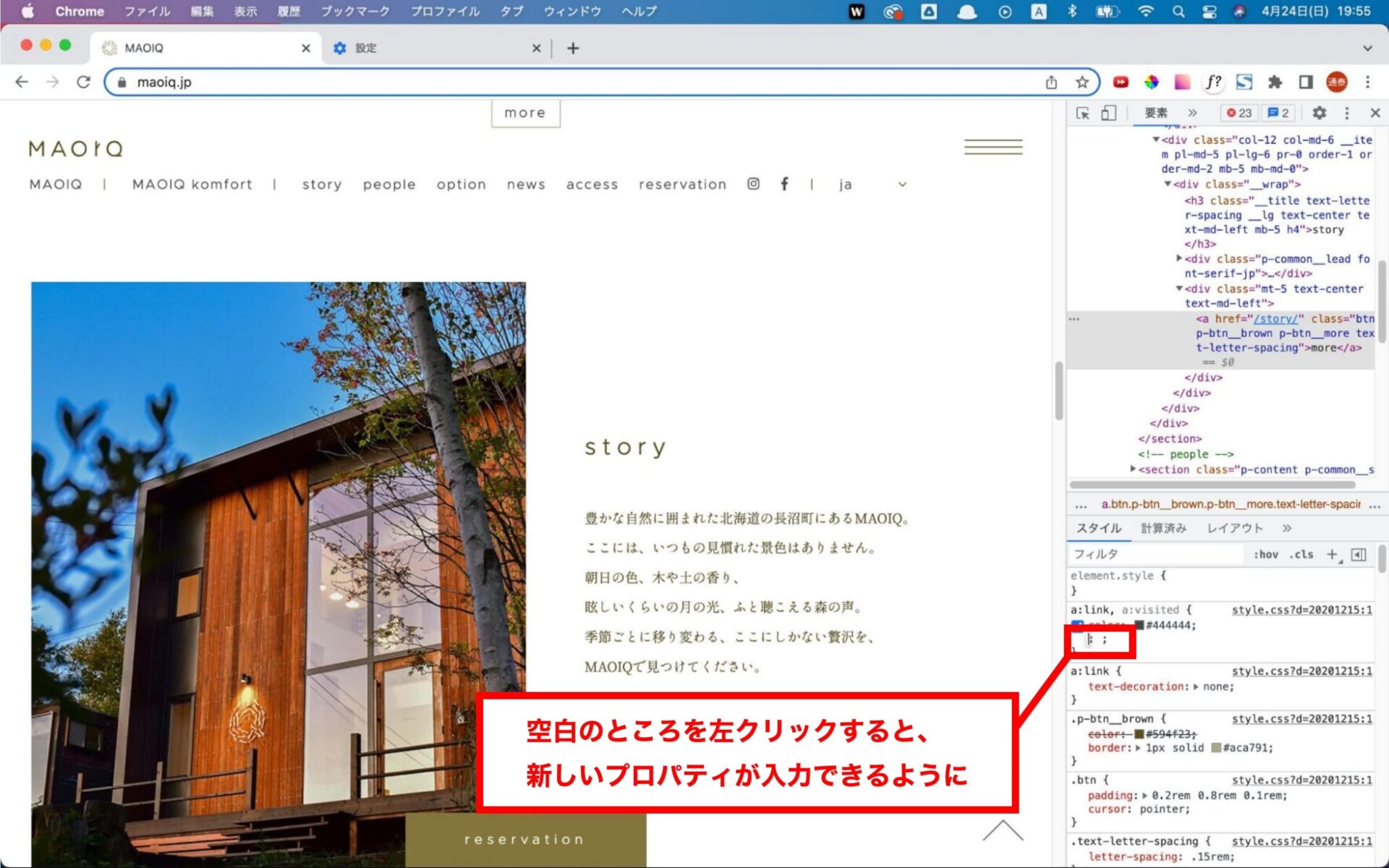1389x868 pixels.
Task: Select the a.btn.p-btn__brown breadcrumb item
Action: [1231, 504]
